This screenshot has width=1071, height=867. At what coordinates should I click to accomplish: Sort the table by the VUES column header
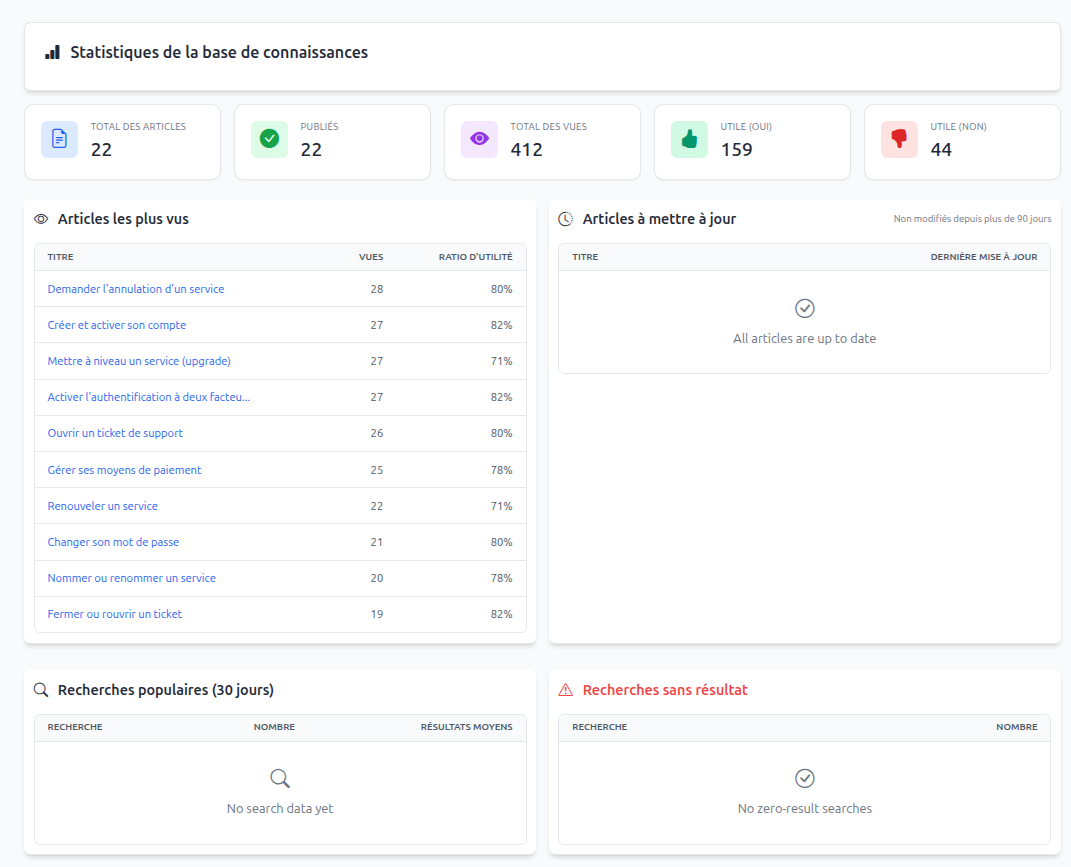point(371,257)
